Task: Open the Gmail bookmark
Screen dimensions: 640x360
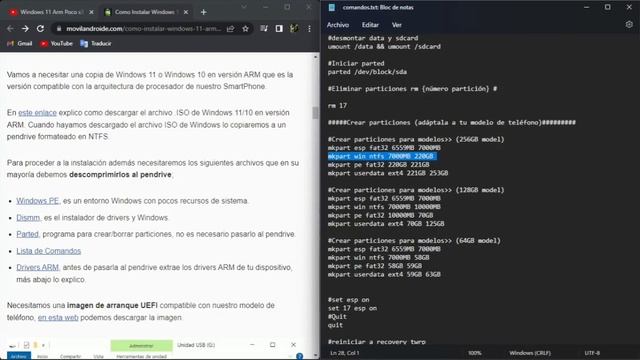Action: [x=20, y=43]
